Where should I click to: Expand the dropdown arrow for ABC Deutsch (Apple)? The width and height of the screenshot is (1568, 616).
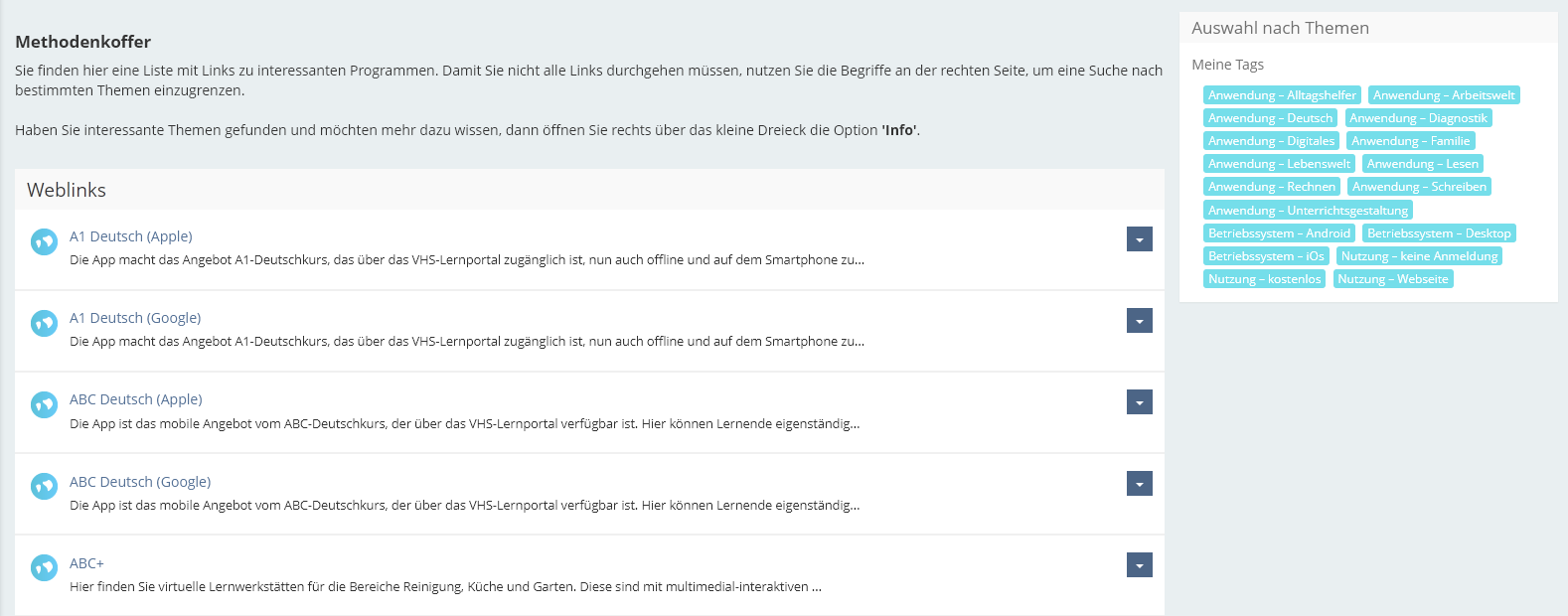click(x=1139, y=402)
